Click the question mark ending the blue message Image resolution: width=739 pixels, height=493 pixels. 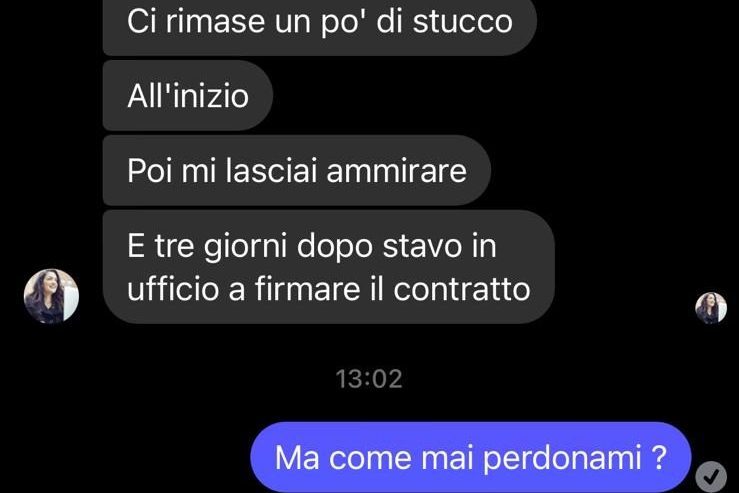pyautogui.click(x=659, y=457)
